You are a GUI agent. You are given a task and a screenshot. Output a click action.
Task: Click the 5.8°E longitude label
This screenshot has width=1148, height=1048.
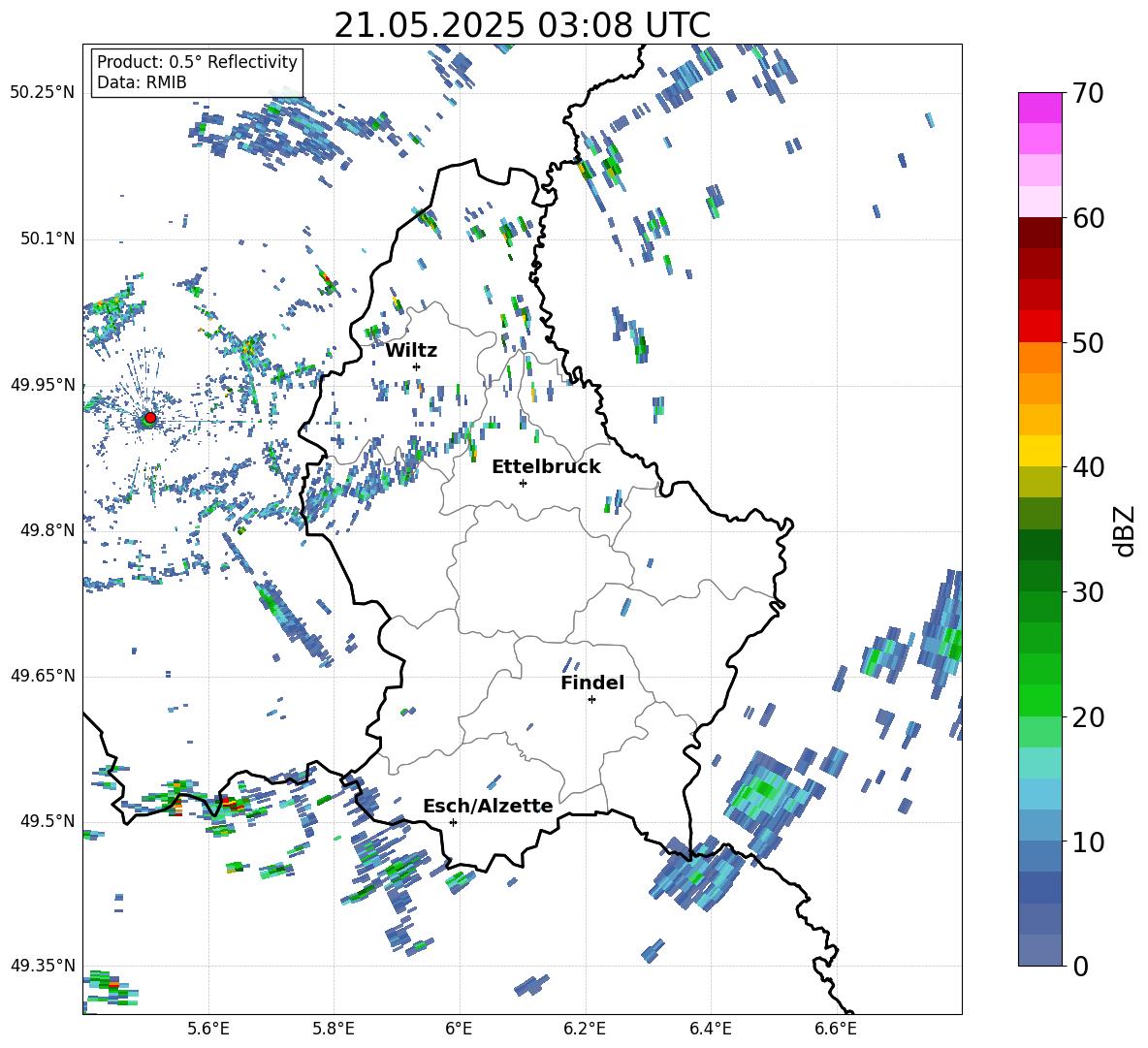click(334, 1029)
